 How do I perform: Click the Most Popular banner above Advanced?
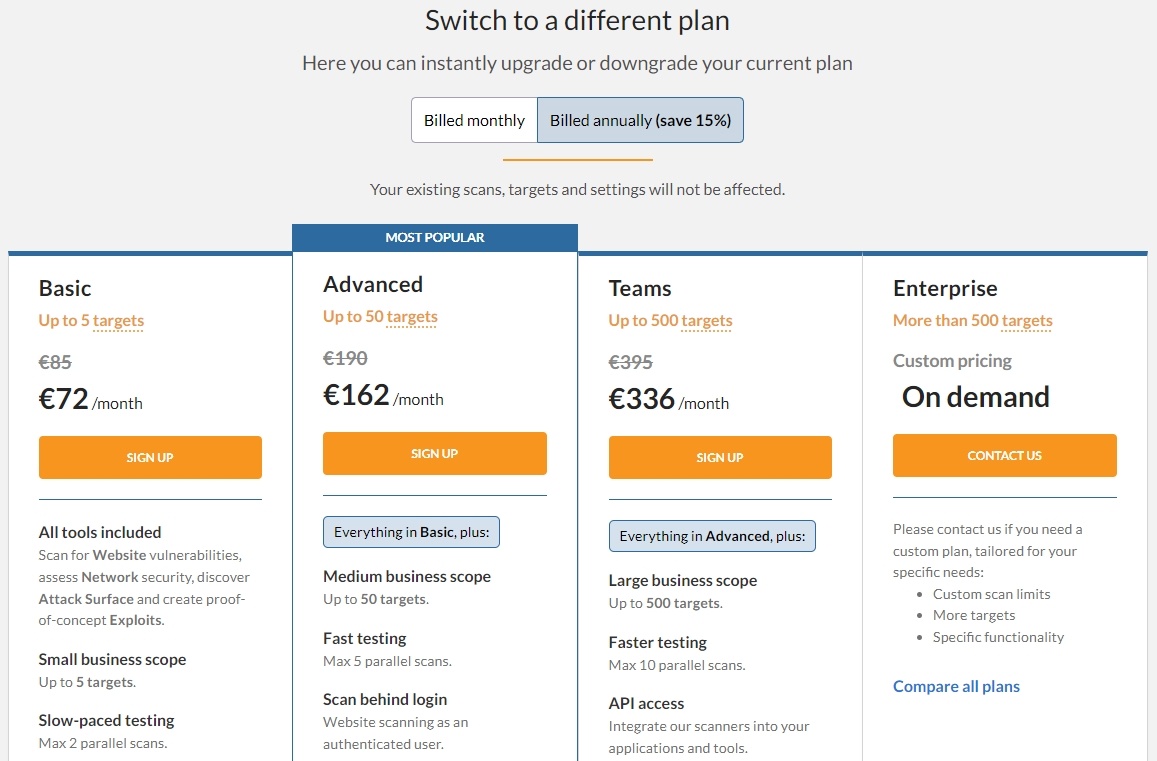click(435, 237)
